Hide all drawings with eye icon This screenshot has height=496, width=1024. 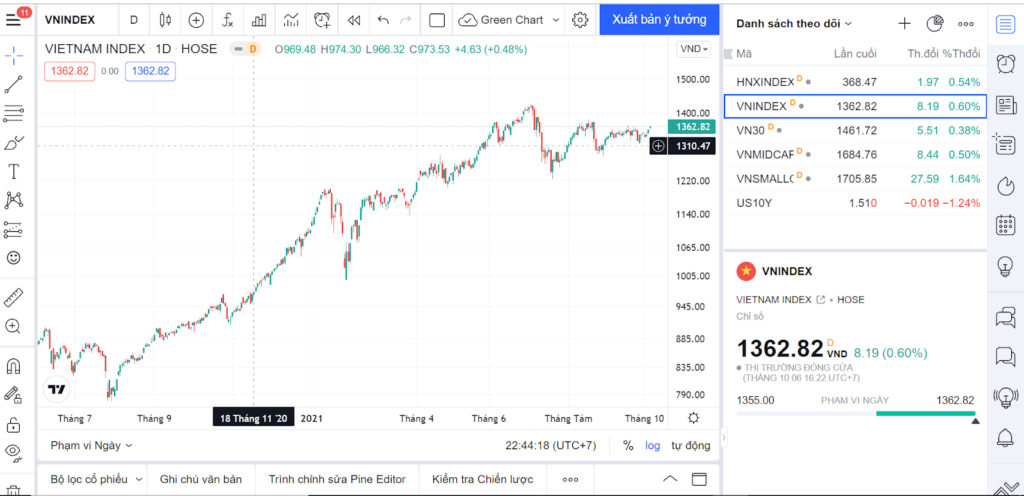[14, 452]
